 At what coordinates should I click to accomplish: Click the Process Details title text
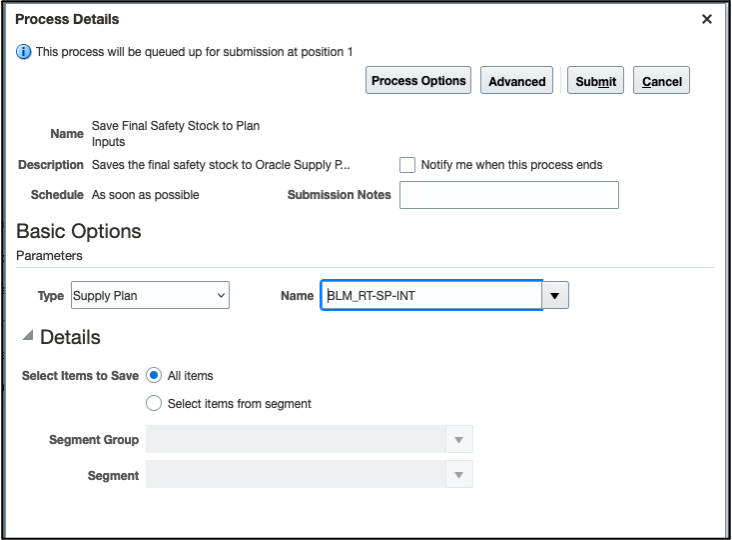[67, 19]
